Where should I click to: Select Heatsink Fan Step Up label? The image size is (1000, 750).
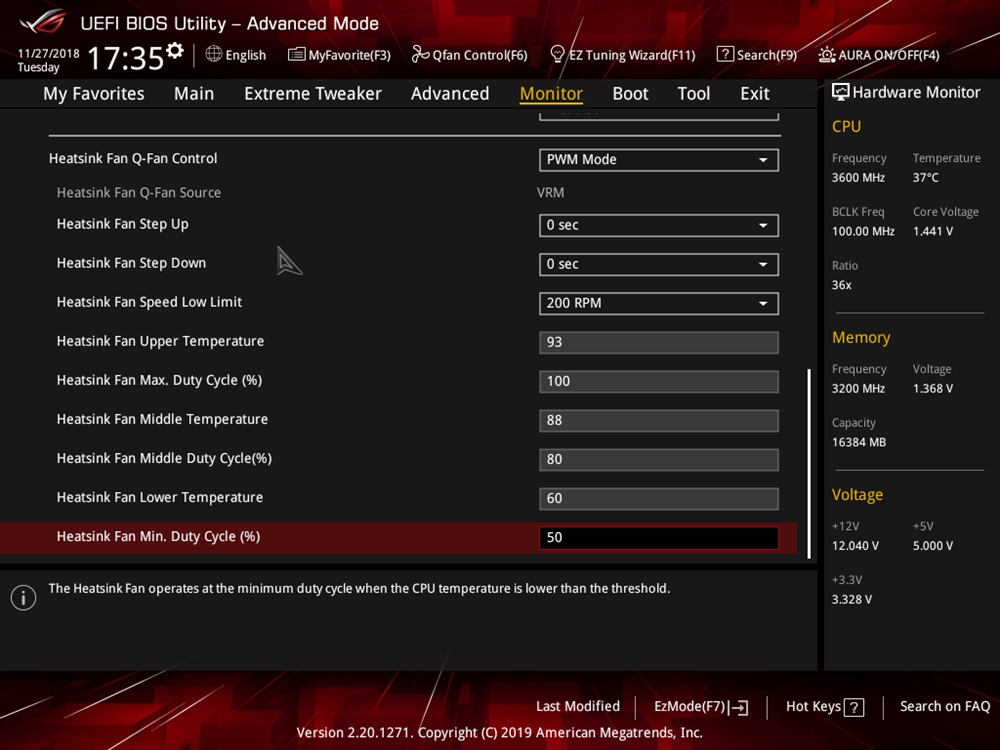[x=122, y=224]
